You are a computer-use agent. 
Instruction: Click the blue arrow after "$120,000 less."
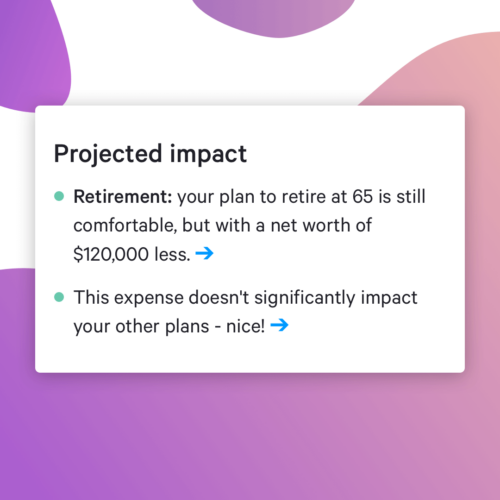pos(204,254)
